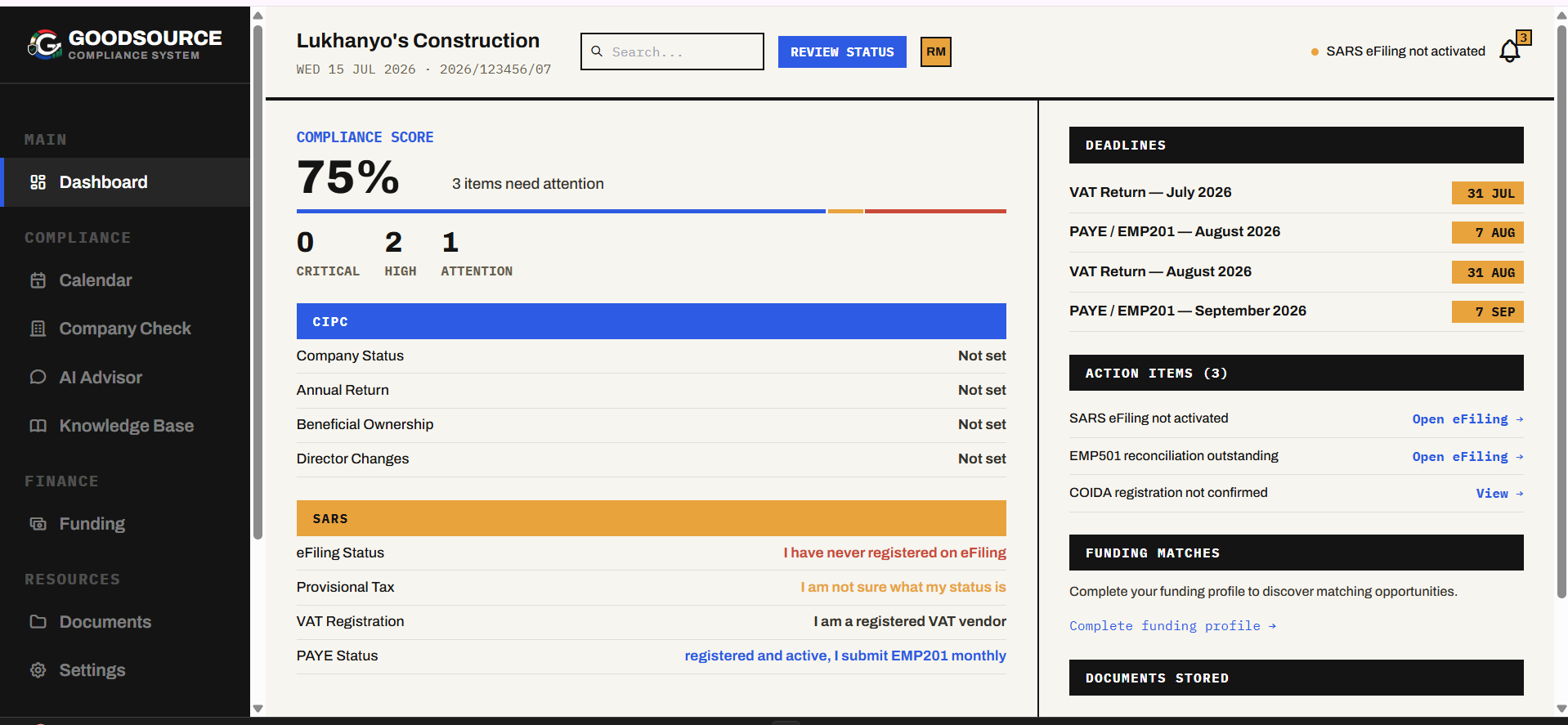
Task: Click the Documents Stored panel header
Action: [x=1296, y=678]
